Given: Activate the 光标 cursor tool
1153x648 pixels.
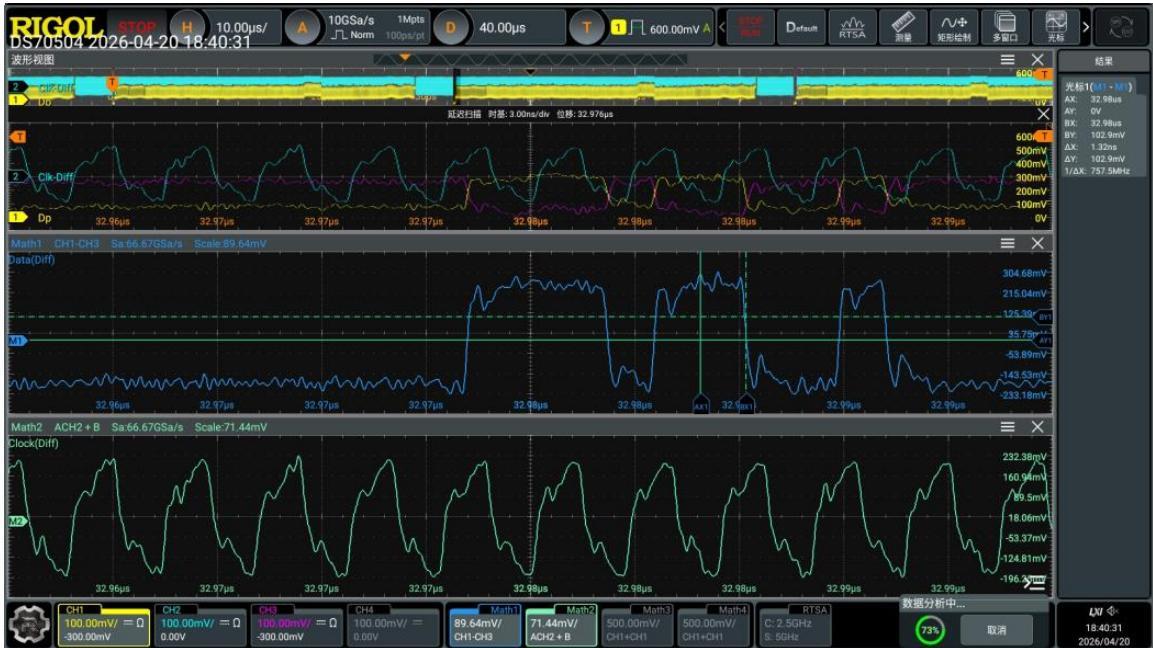Looking at the screenshot, I should [1055, 27].
